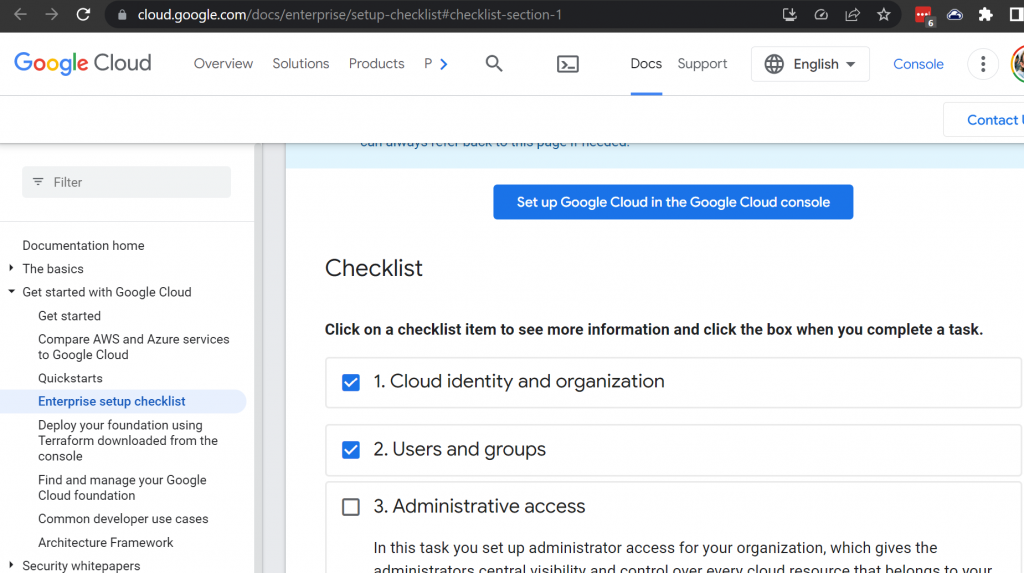The width and height of the screenshot is (1024, 573).
Task: Open the Products nav item
Action: tap(376, 63)
